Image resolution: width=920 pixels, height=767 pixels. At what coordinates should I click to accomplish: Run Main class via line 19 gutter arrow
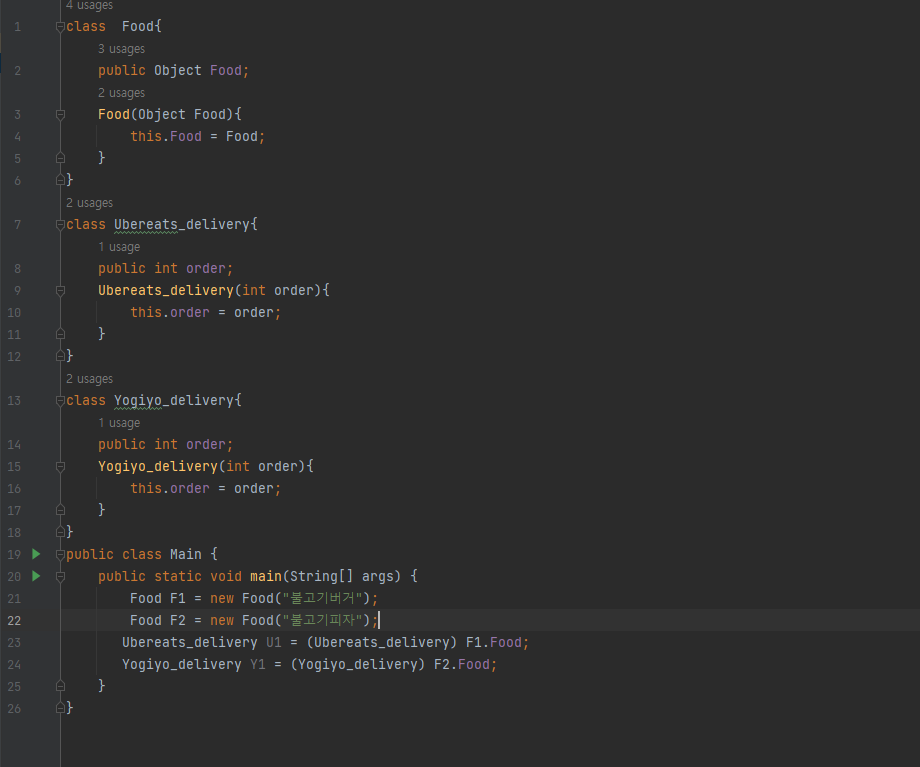36,554
